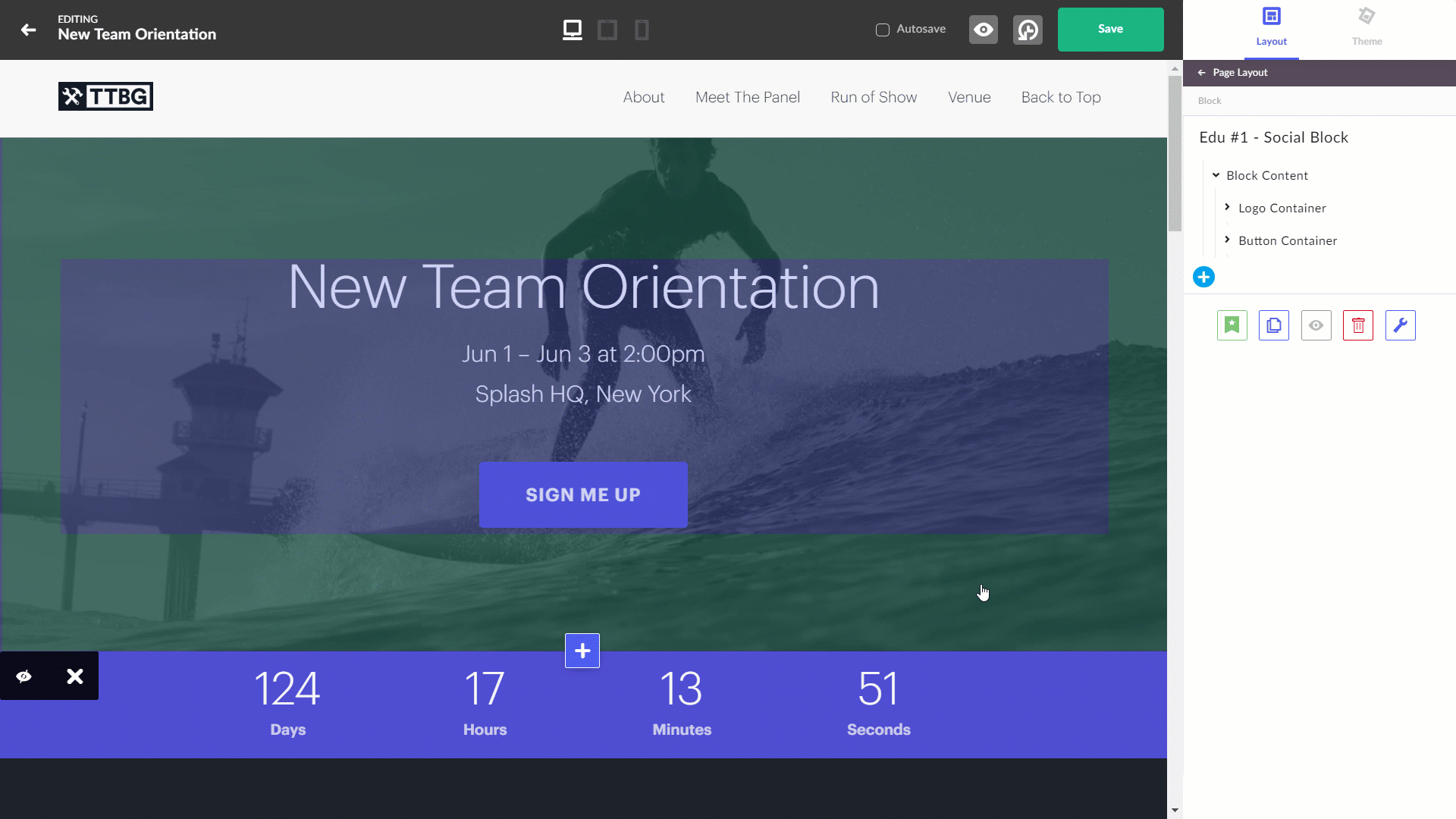Select the mobile phone preview device icon
Image resolution: width=1456 pixels, height=819 pixels.
[x=642, y=30]
